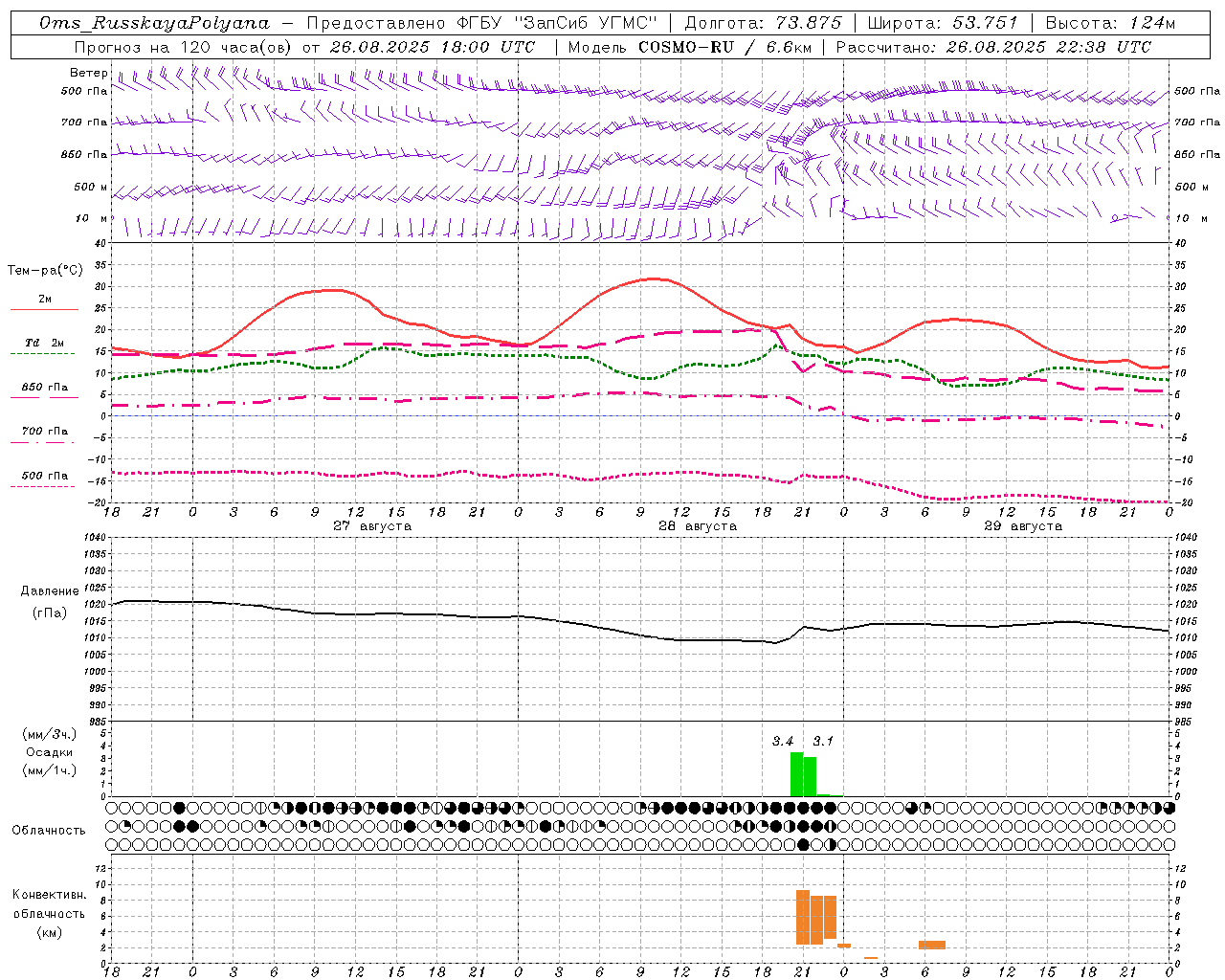The height and width of the screenshot is (980, 1225).
Task: Click the green precipitation bar labeled 3.4
Action: (796, 774)
